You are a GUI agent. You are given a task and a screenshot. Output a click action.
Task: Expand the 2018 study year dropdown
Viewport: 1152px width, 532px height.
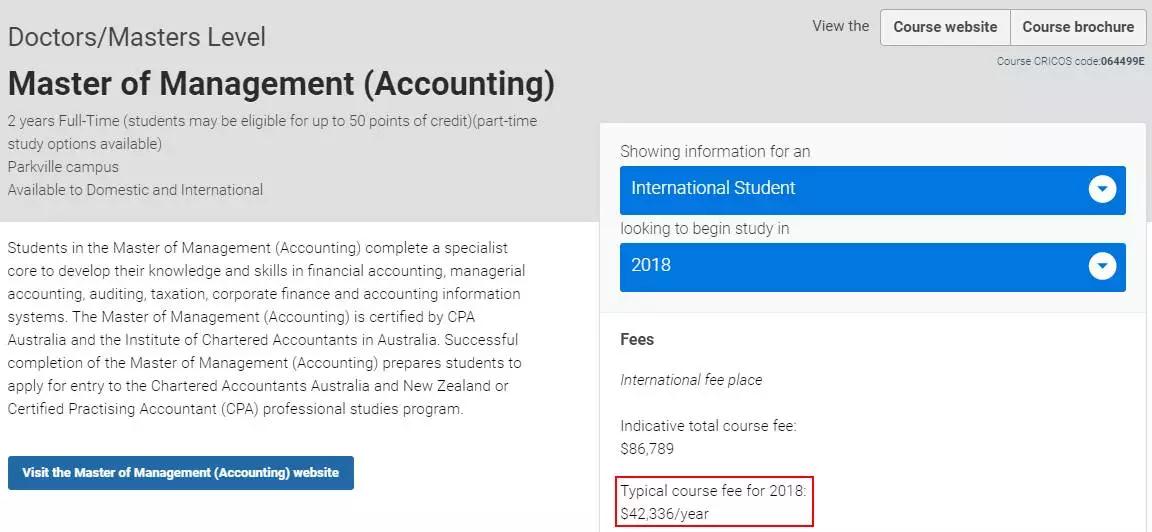point(850,266)
